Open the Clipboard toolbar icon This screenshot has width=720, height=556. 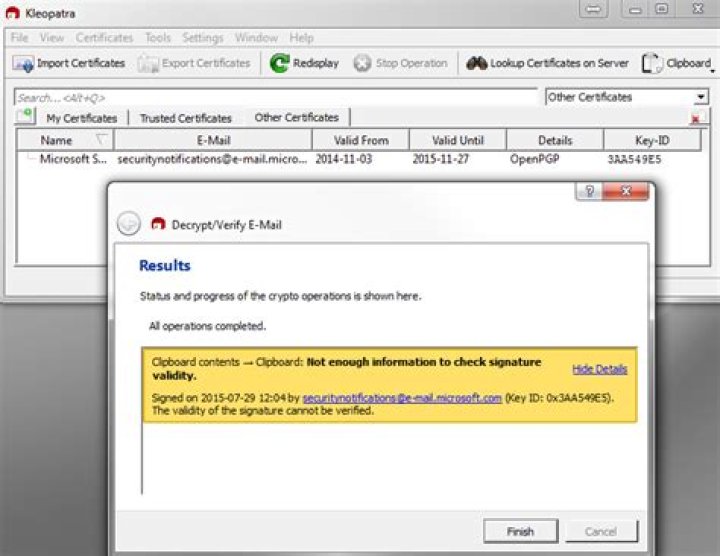click(x=652, y=63)
